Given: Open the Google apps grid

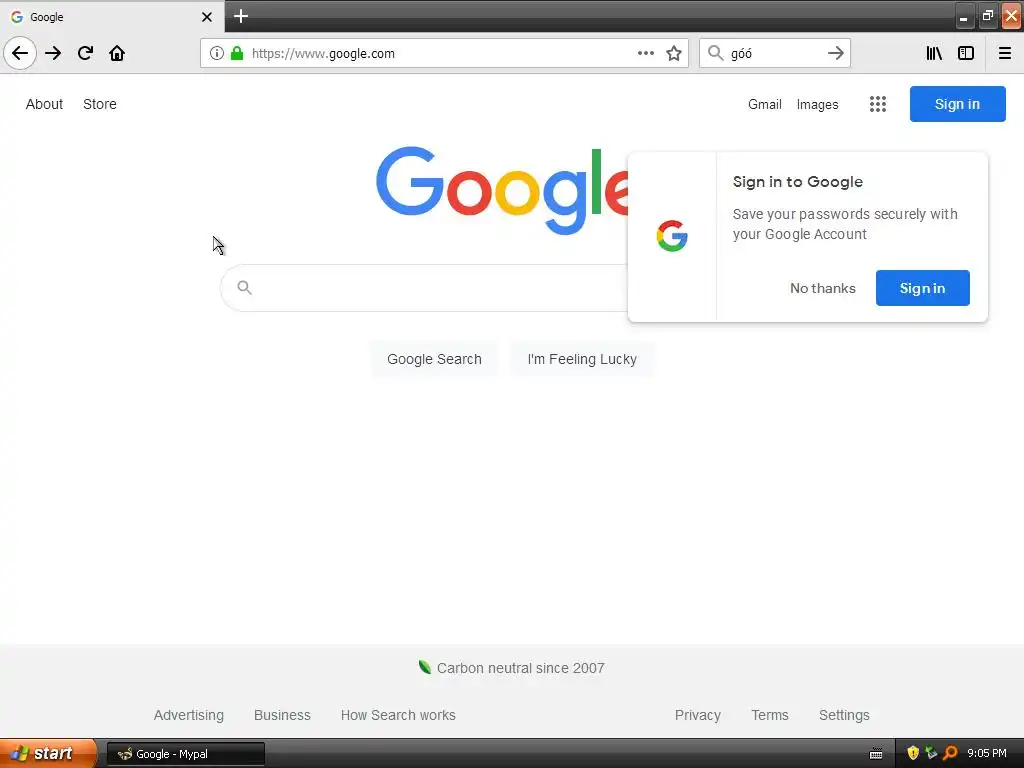Looking at the screenshot, I should tap(878, 104).
